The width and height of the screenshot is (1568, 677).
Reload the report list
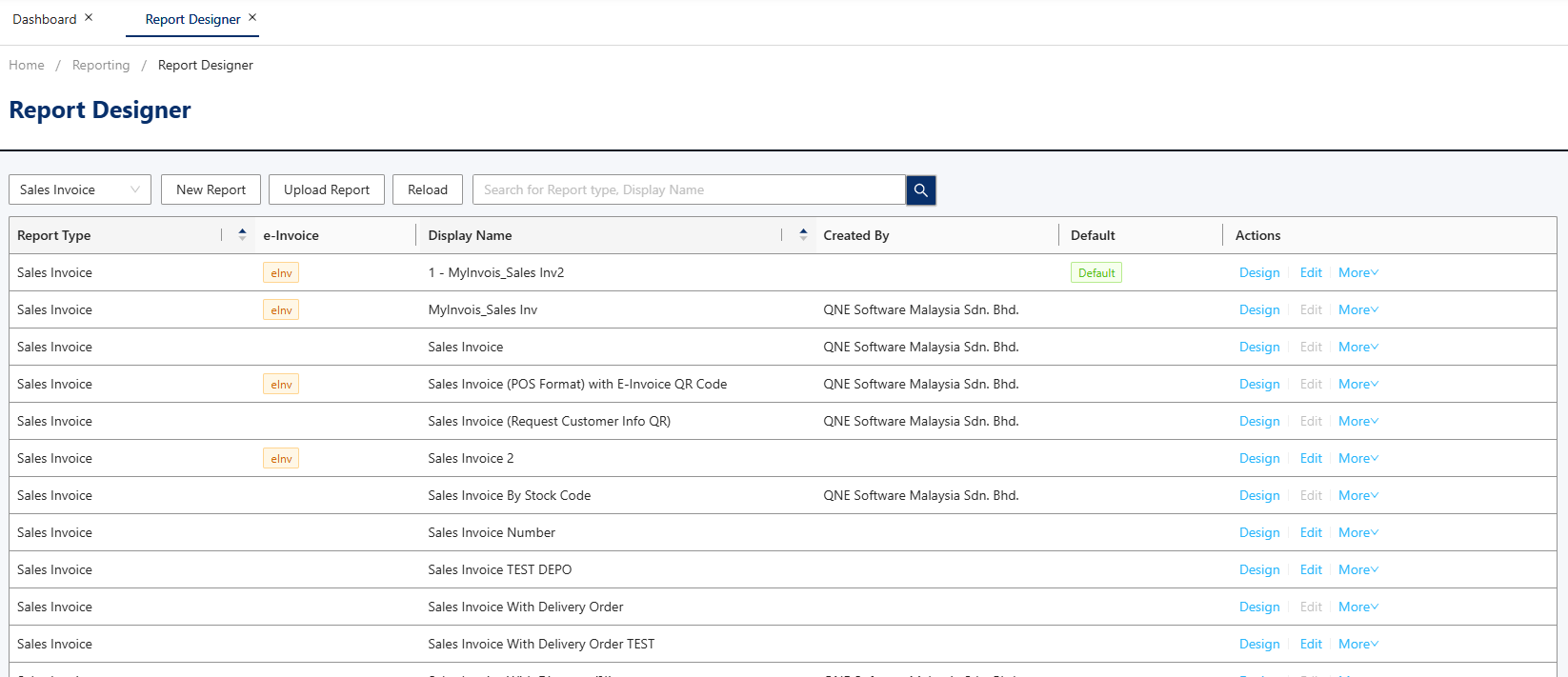point(428,190)
